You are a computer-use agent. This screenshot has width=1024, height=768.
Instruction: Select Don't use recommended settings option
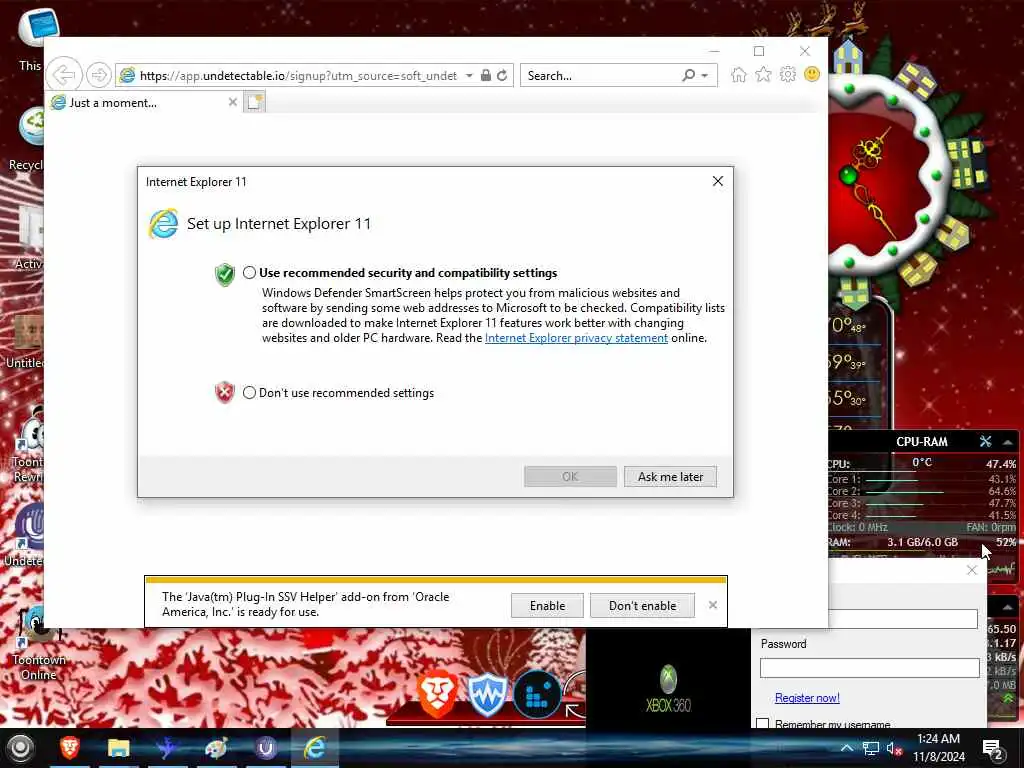(x=249, y=392)
